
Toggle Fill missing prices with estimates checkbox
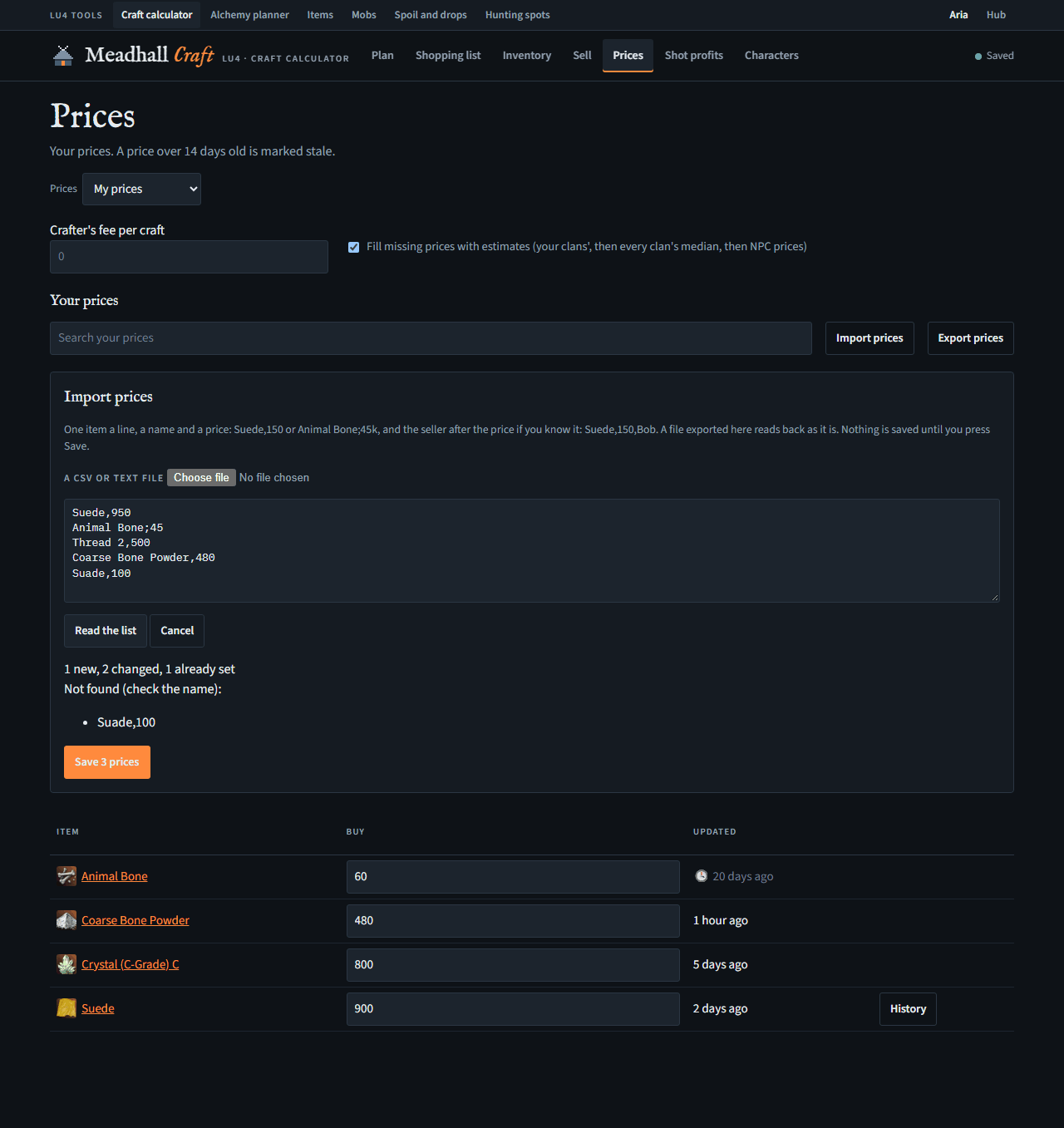[x=354, y=247]
